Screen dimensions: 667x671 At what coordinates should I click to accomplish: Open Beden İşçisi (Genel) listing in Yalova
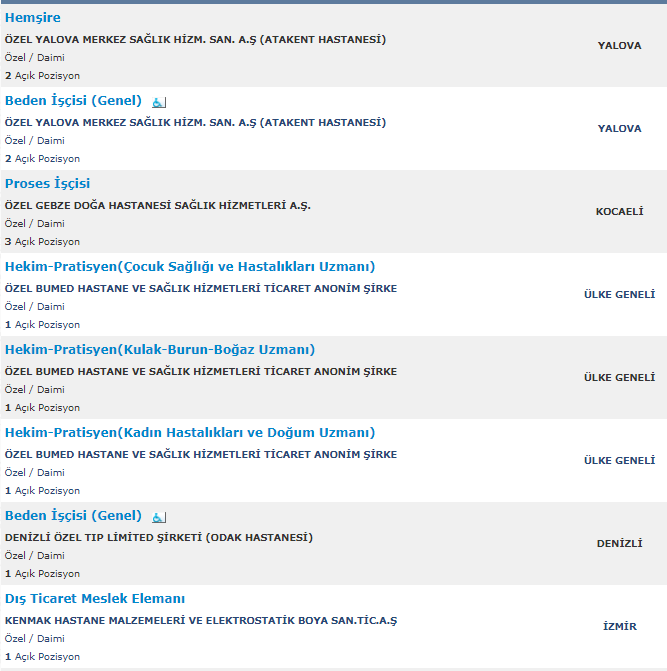[73, 101]
